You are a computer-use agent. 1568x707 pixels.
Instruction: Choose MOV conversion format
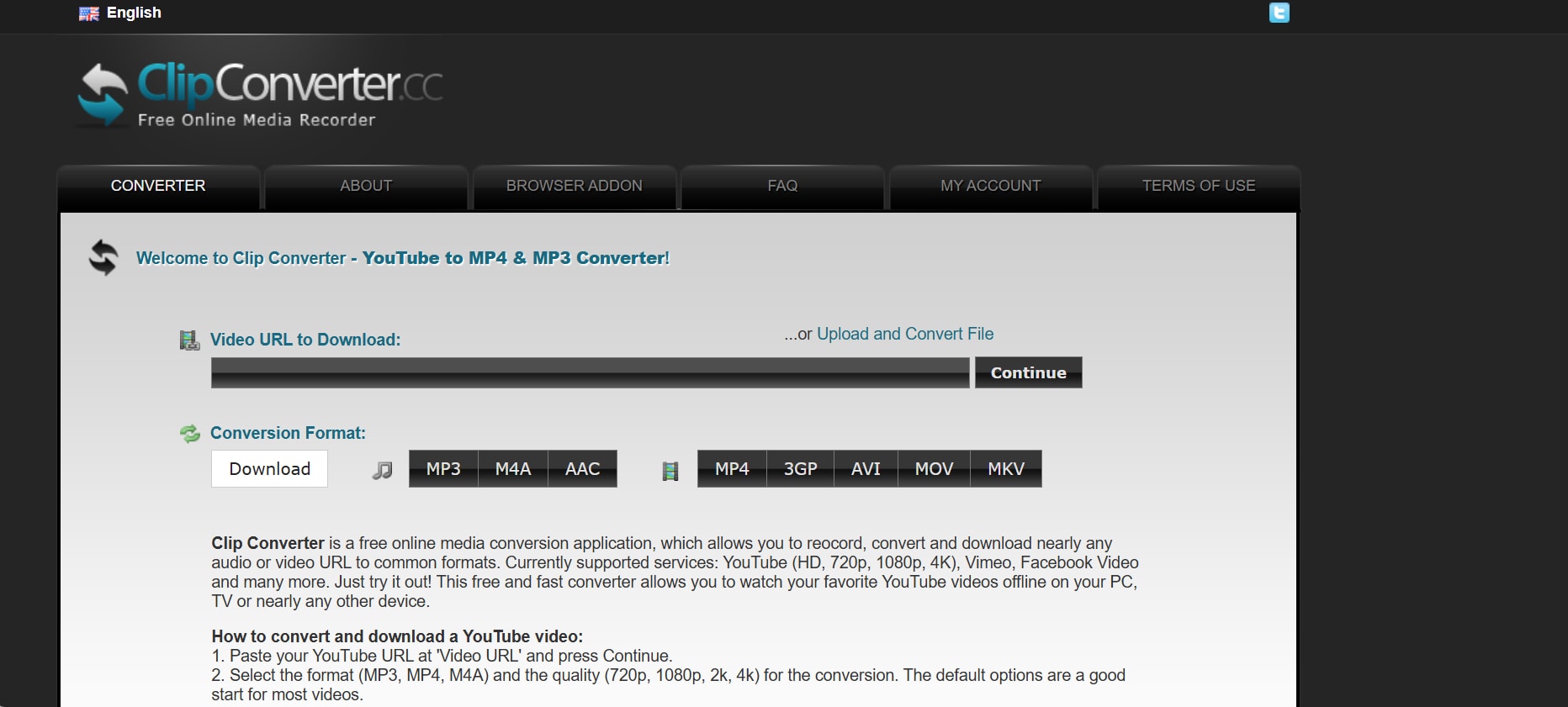(934, 469)
